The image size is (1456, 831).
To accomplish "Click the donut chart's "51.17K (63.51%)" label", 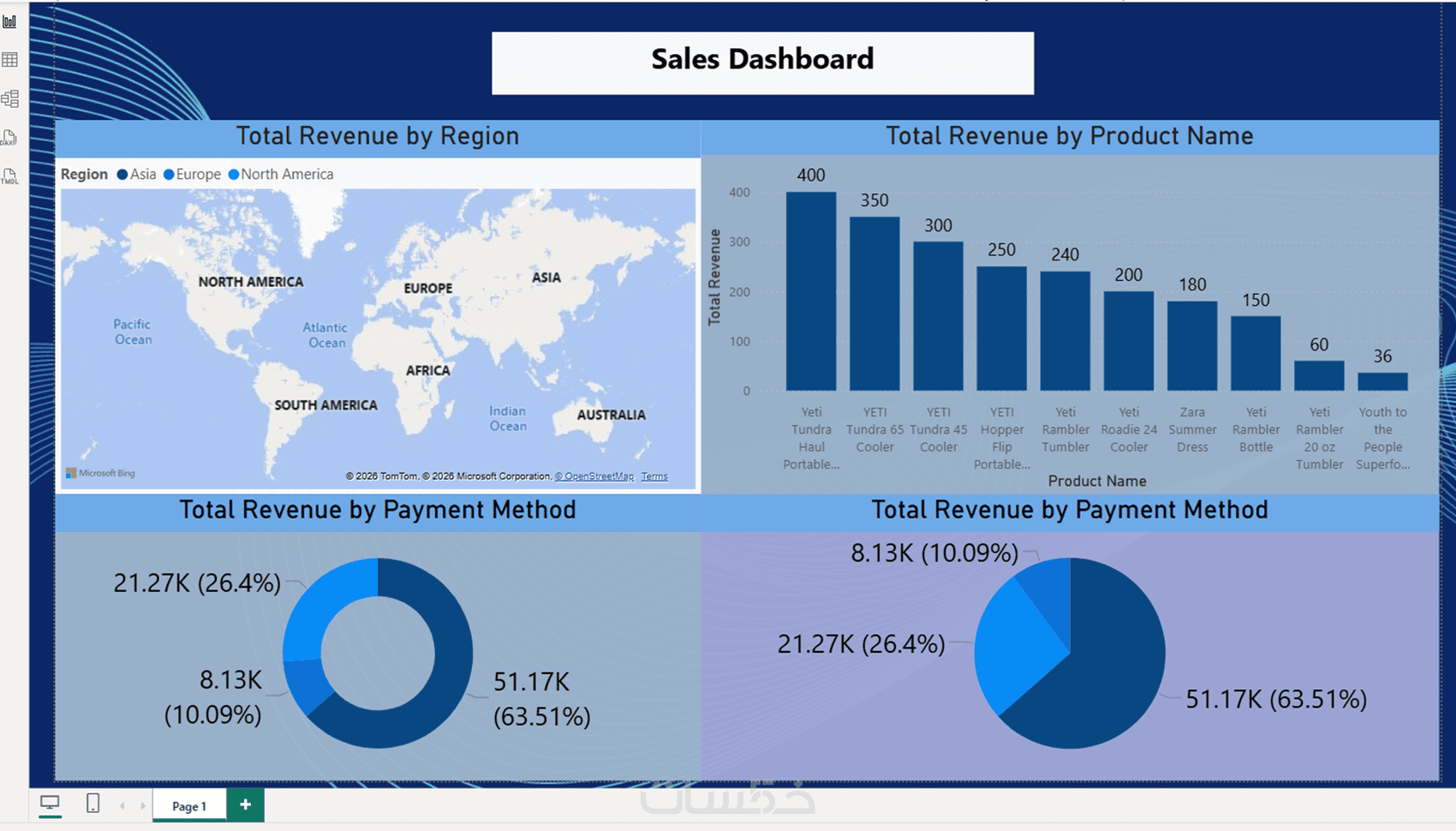I will tap(542, 699).
